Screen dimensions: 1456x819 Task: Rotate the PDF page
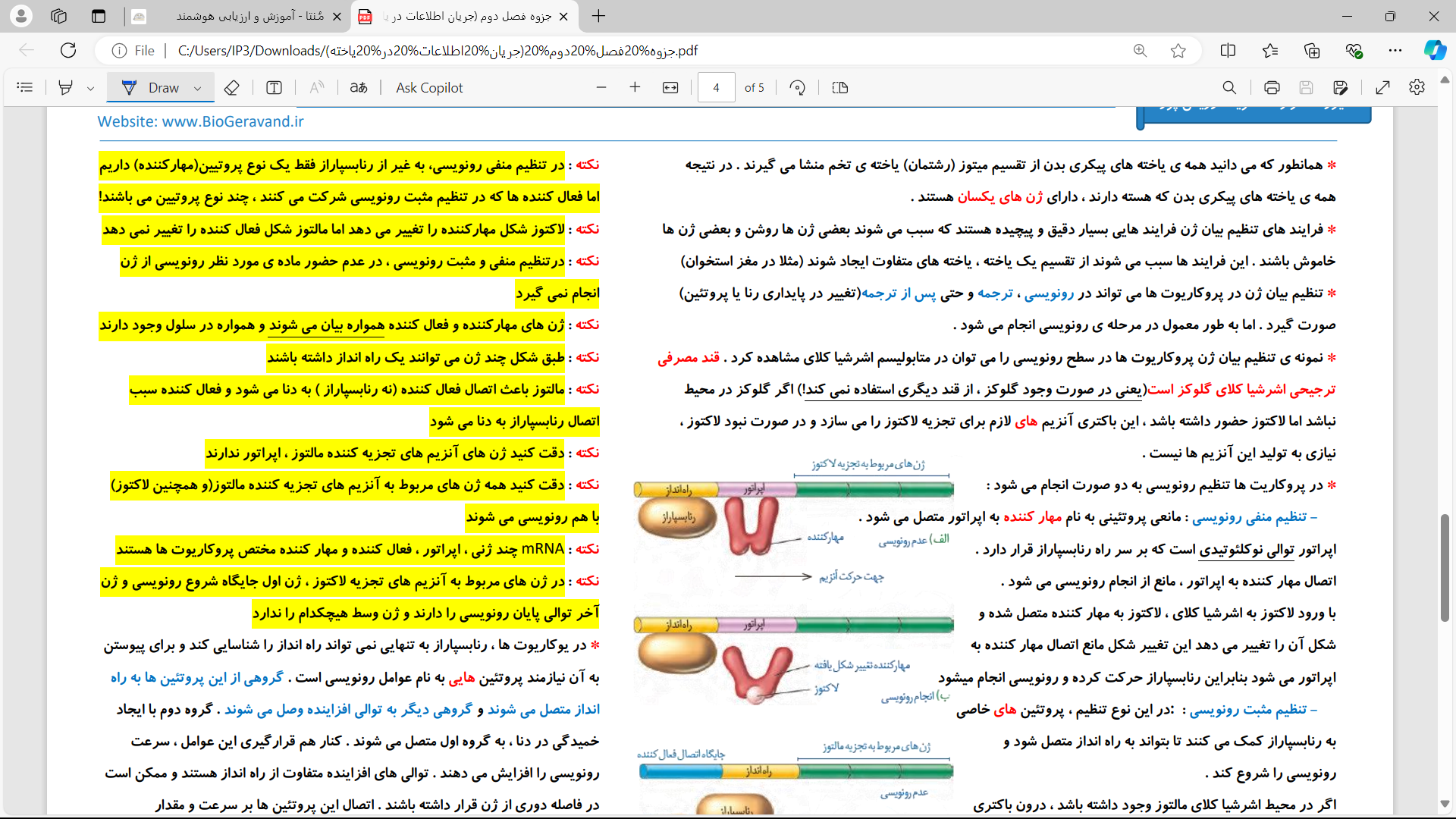click(797, 87)
